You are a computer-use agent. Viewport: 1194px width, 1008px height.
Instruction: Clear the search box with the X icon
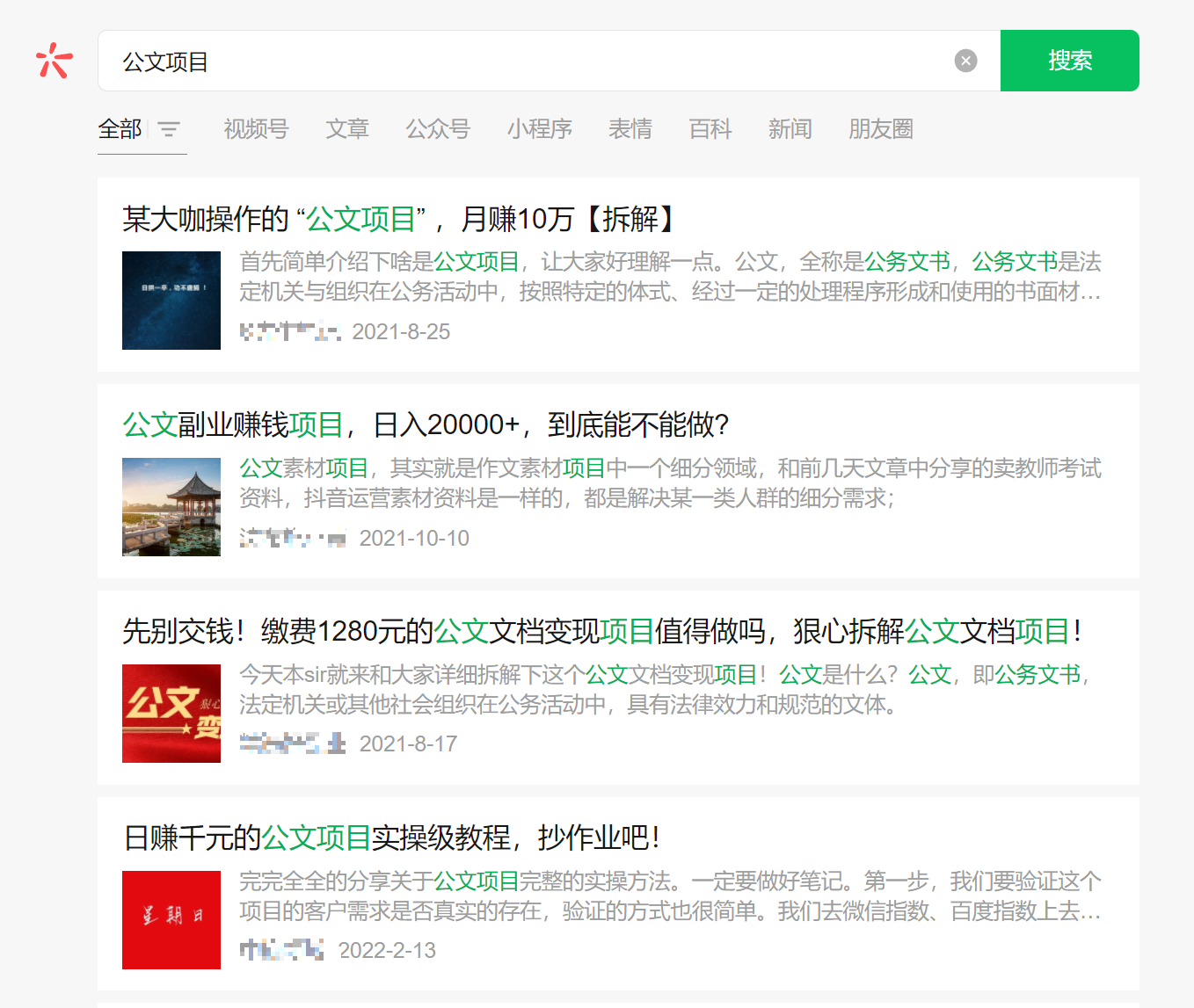pos(965,61)
